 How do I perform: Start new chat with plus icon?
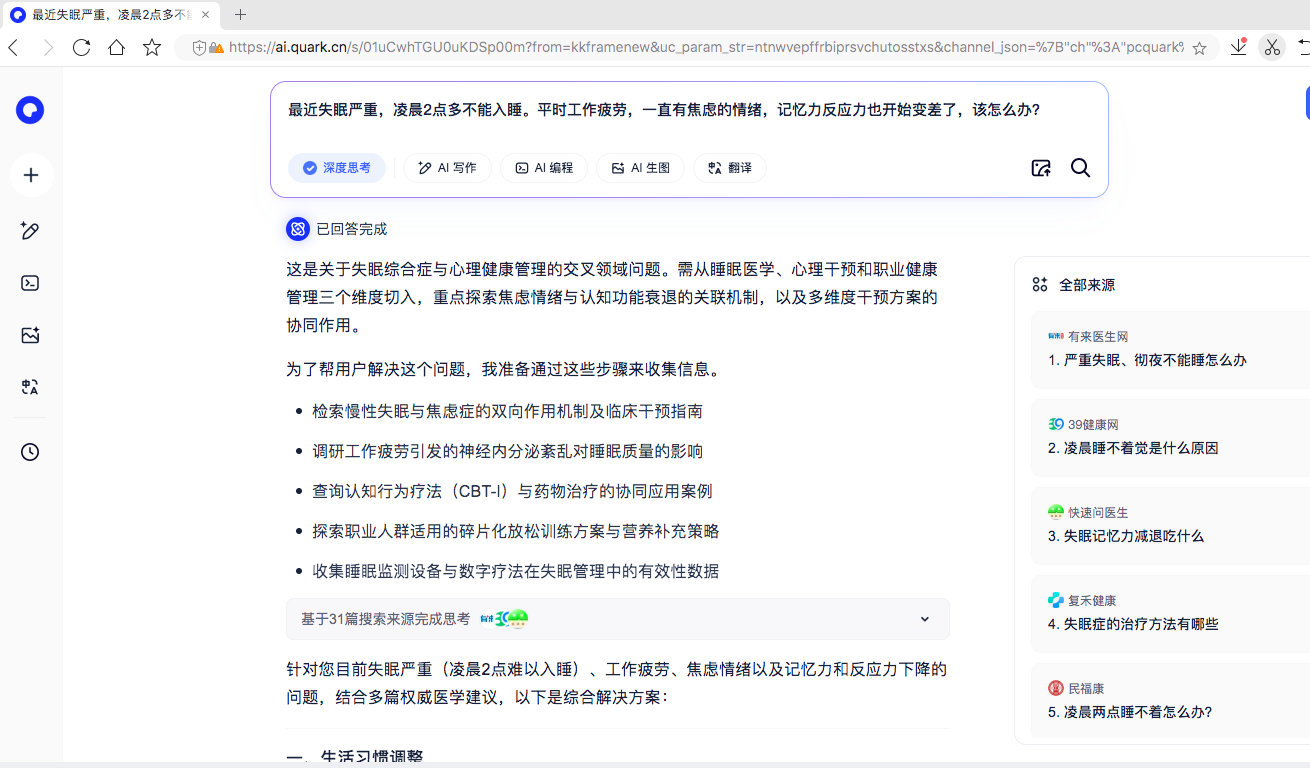tap(31, 176)
